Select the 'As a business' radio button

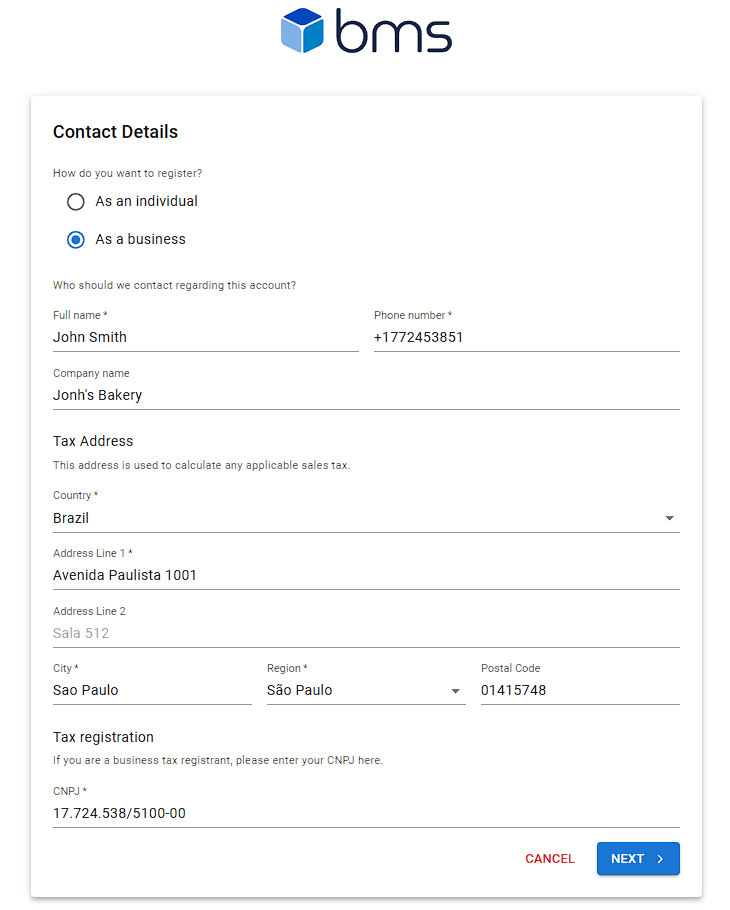75,240
